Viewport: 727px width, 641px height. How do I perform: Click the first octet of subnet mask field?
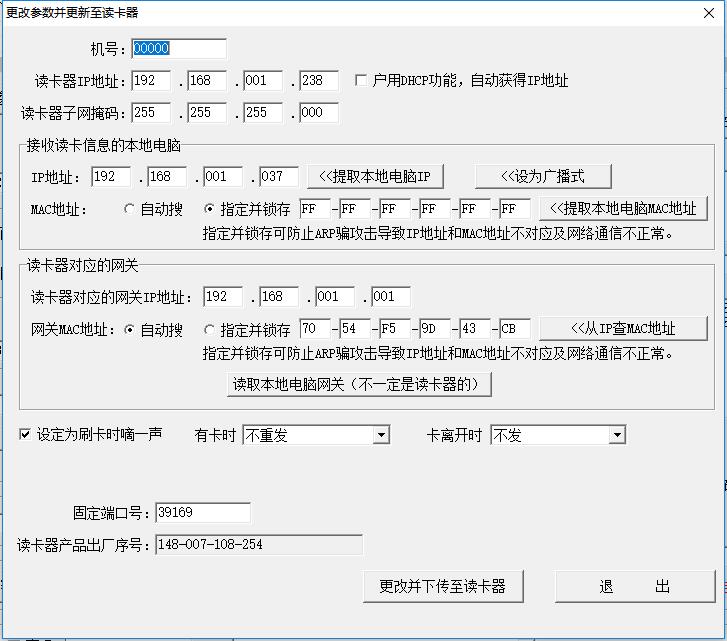(151, 112)
